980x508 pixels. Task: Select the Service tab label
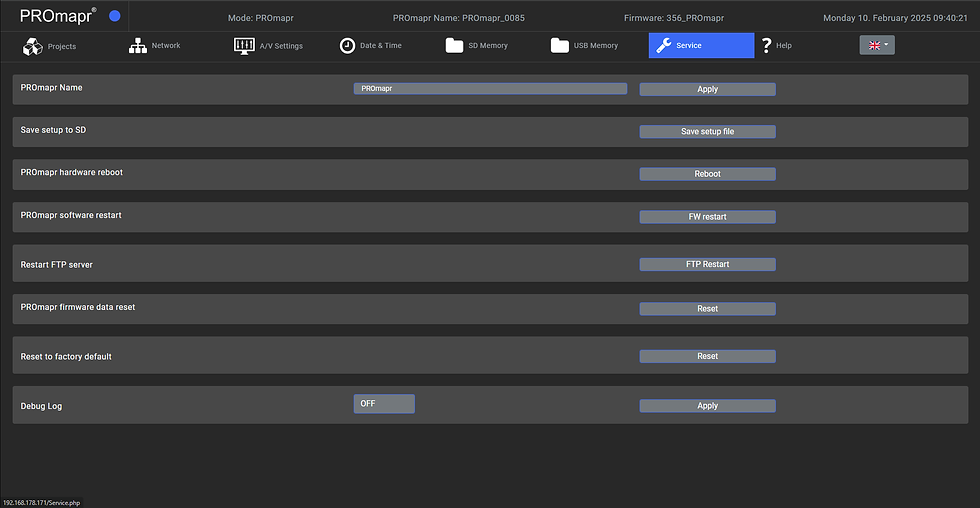pyautogui.click(x=689, y=46)
